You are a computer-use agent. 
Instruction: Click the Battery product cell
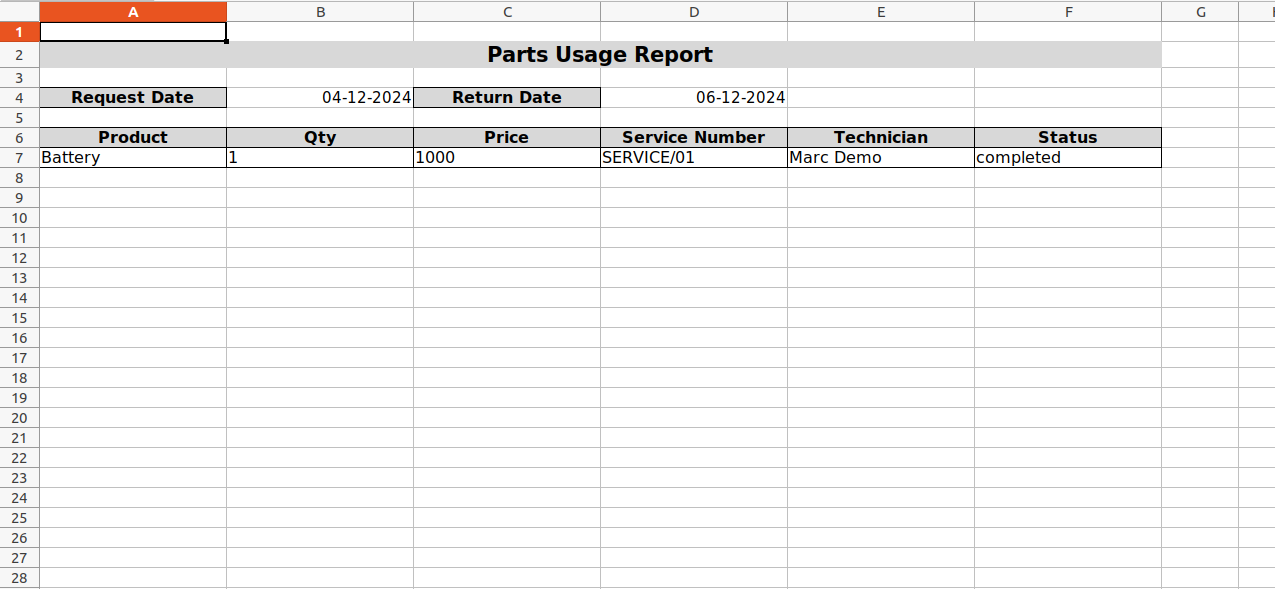[133, 157]
